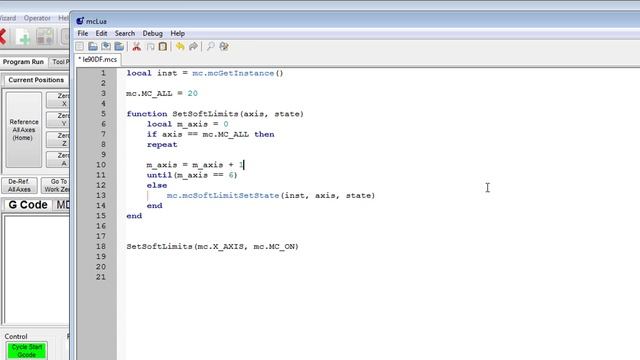
Task: Click the Find and Replace icon
Action: point(224,47)
